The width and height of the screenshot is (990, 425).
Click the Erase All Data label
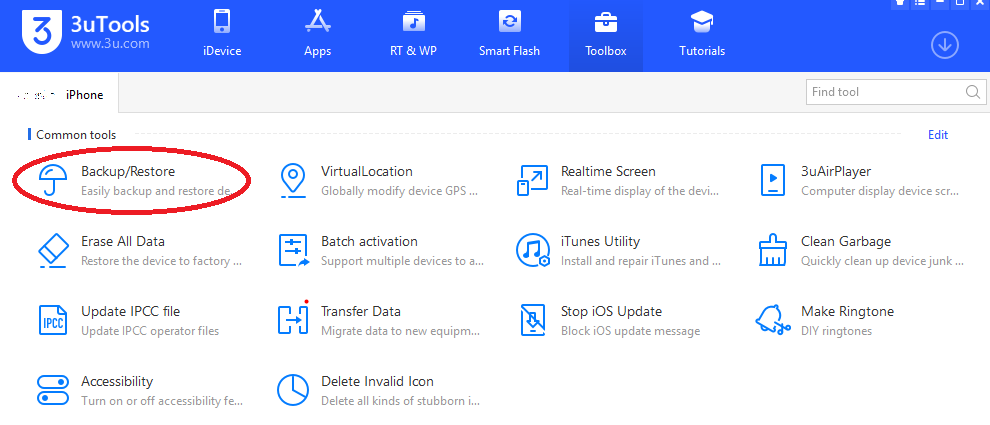[x=122, y=241]
